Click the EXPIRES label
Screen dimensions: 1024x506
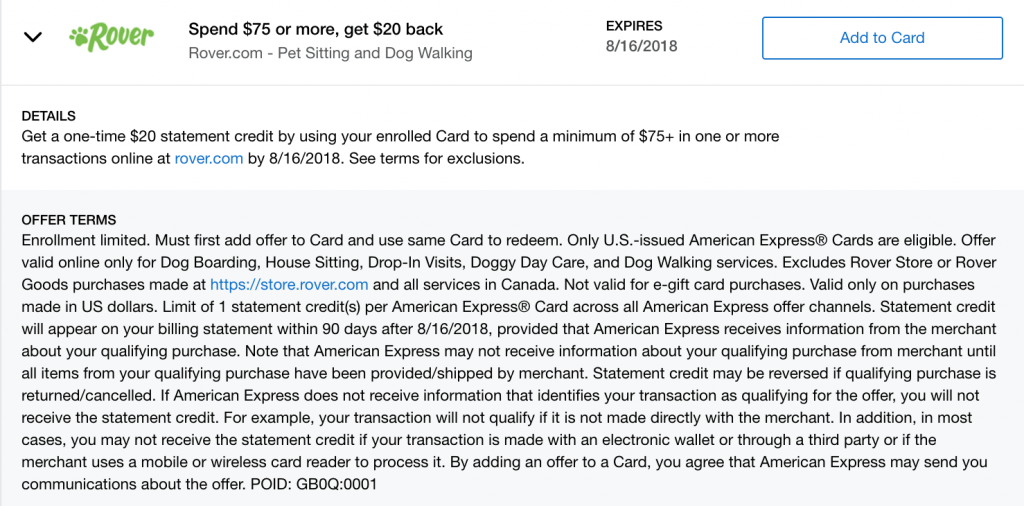(634, 26)
